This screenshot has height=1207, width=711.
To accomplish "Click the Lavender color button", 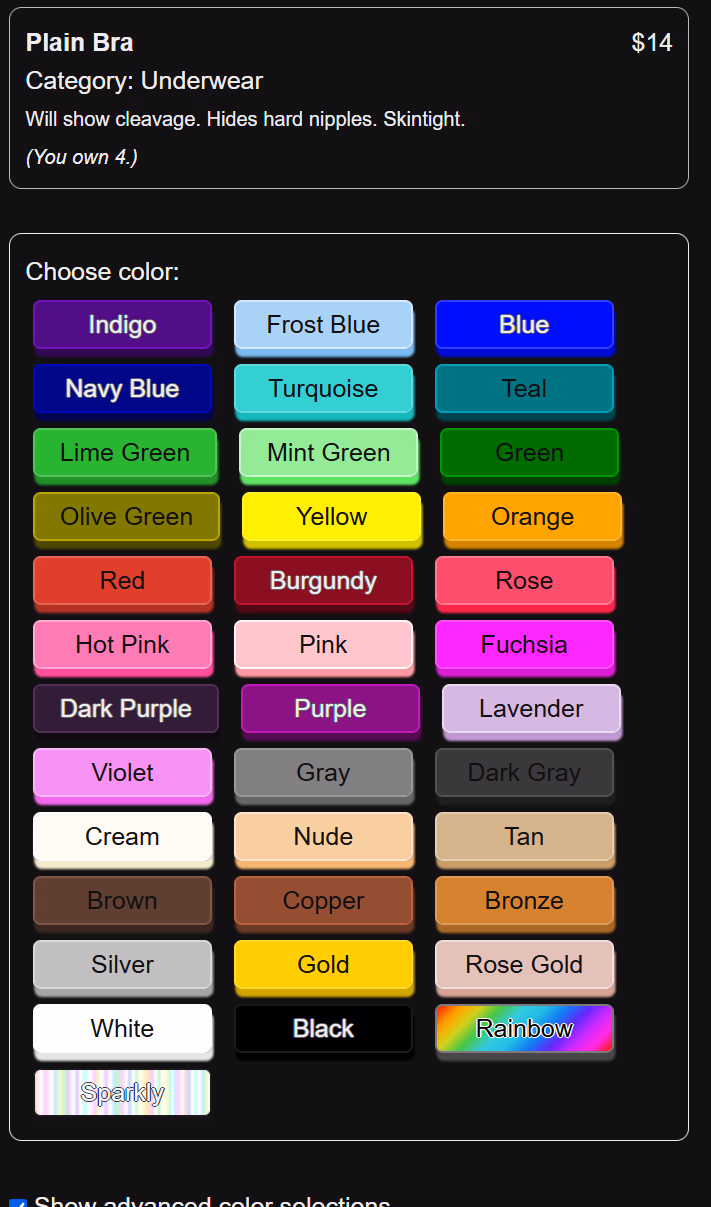I will (531, 709).
